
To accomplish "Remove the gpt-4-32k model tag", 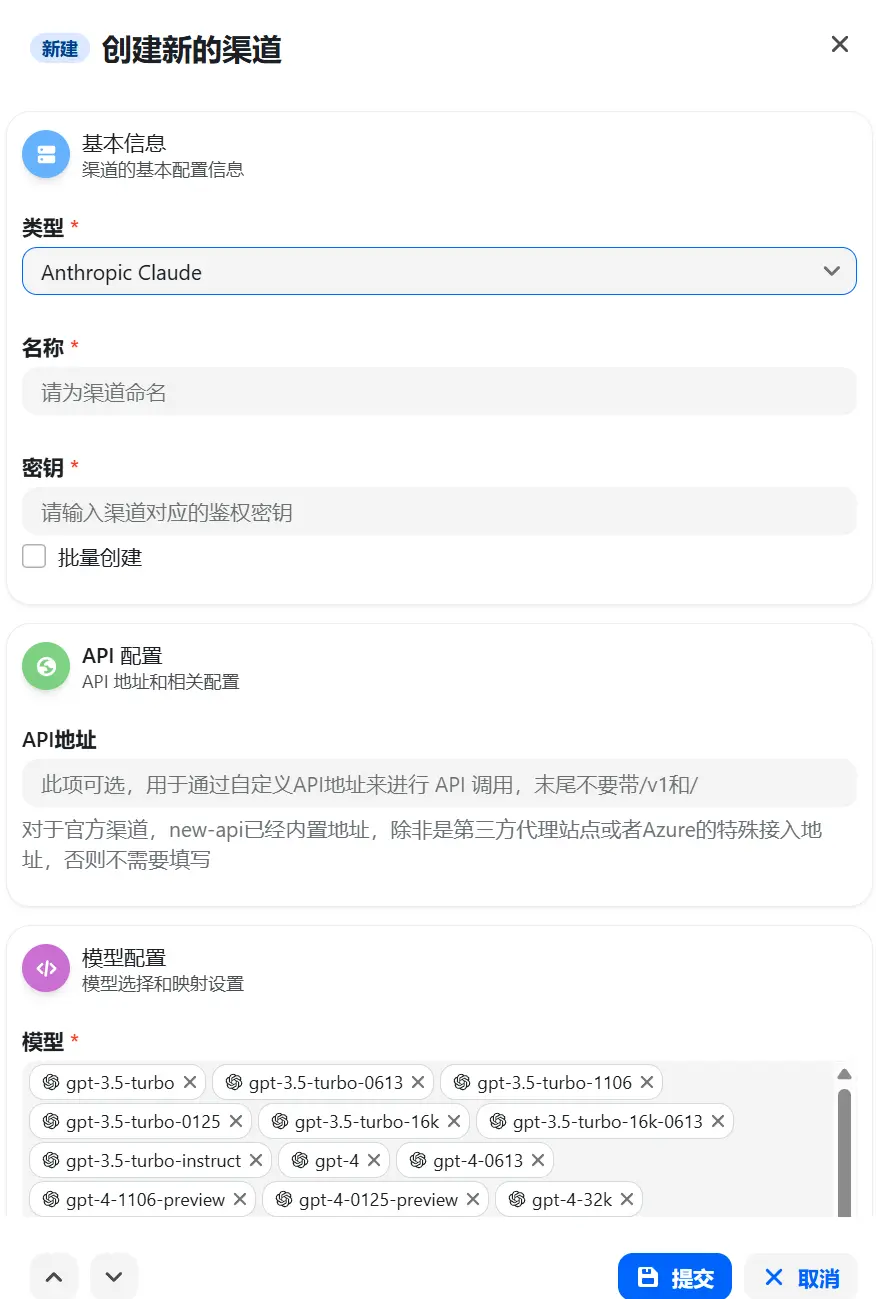I will coord(626,1199).
